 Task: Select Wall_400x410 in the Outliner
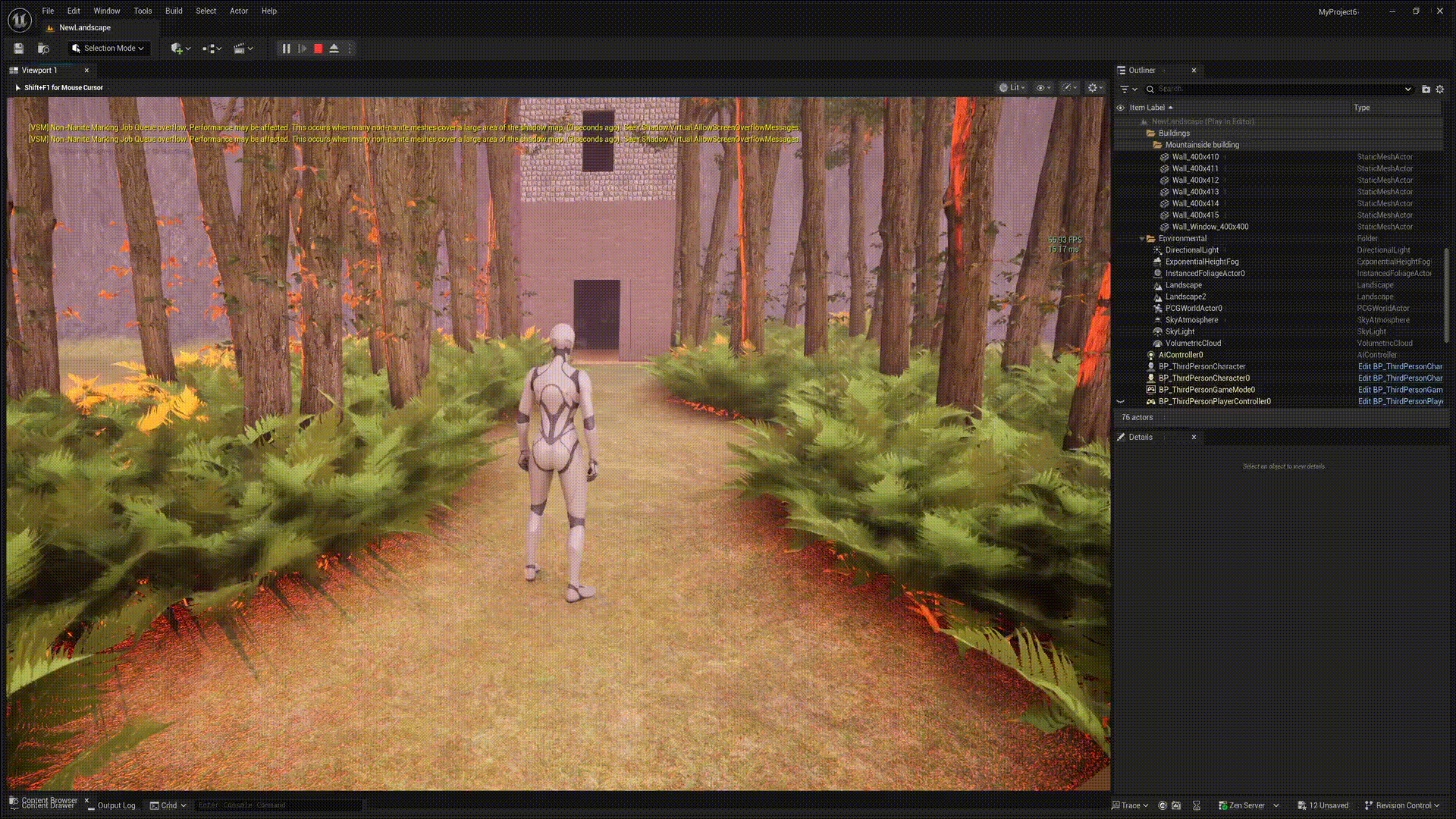(x=1195, y=157)
